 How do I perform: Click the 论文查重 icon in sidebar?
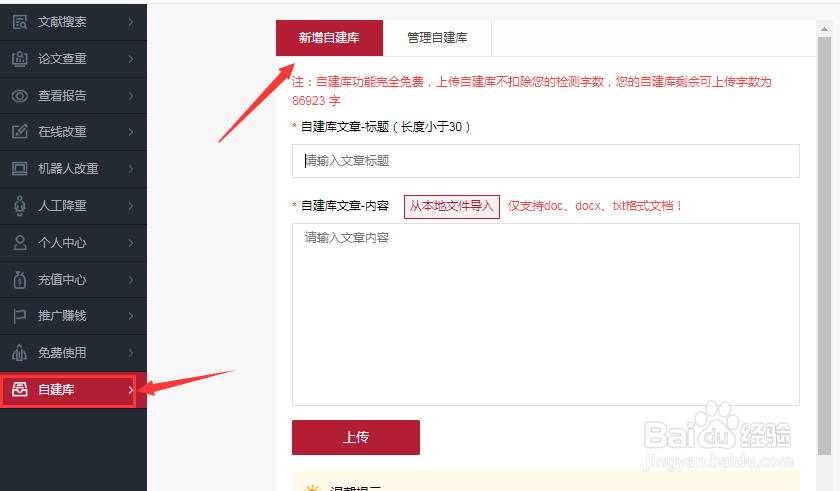[20, 59]
